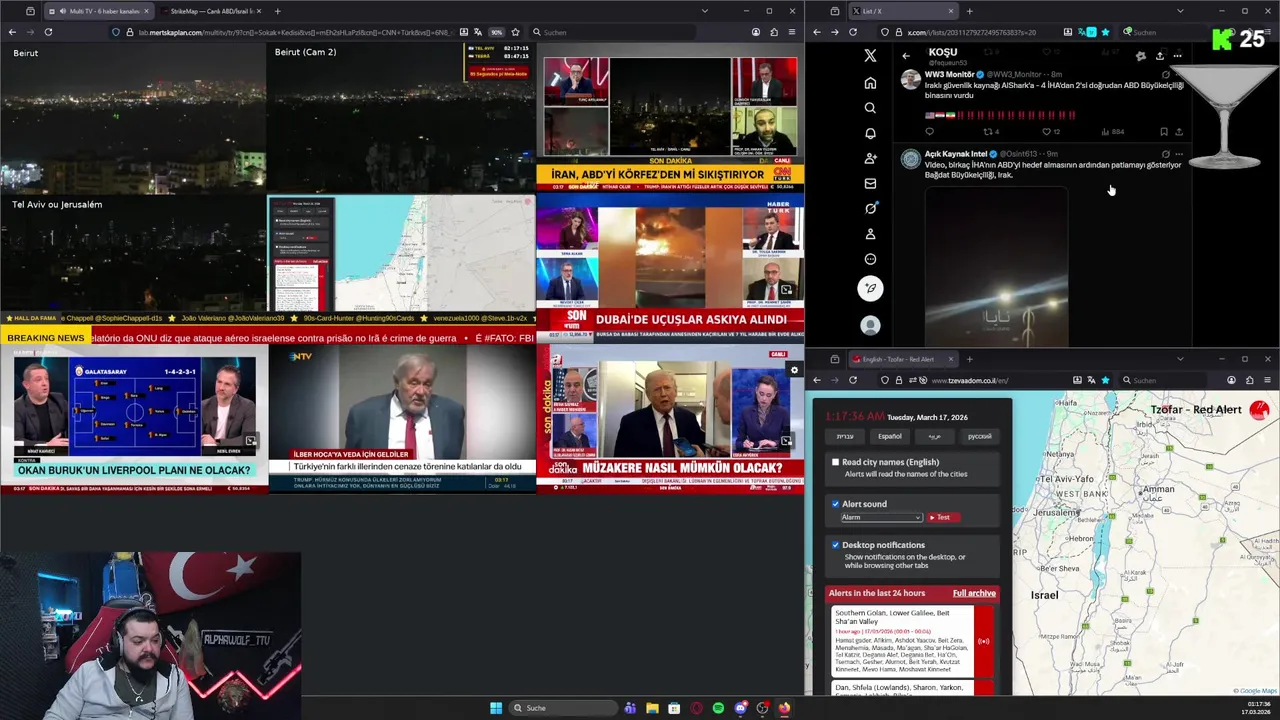This screenshot has width=1280, height=720.
Task: Open Messages envelope in the X sidebar
Action: (x=870, y=183)
